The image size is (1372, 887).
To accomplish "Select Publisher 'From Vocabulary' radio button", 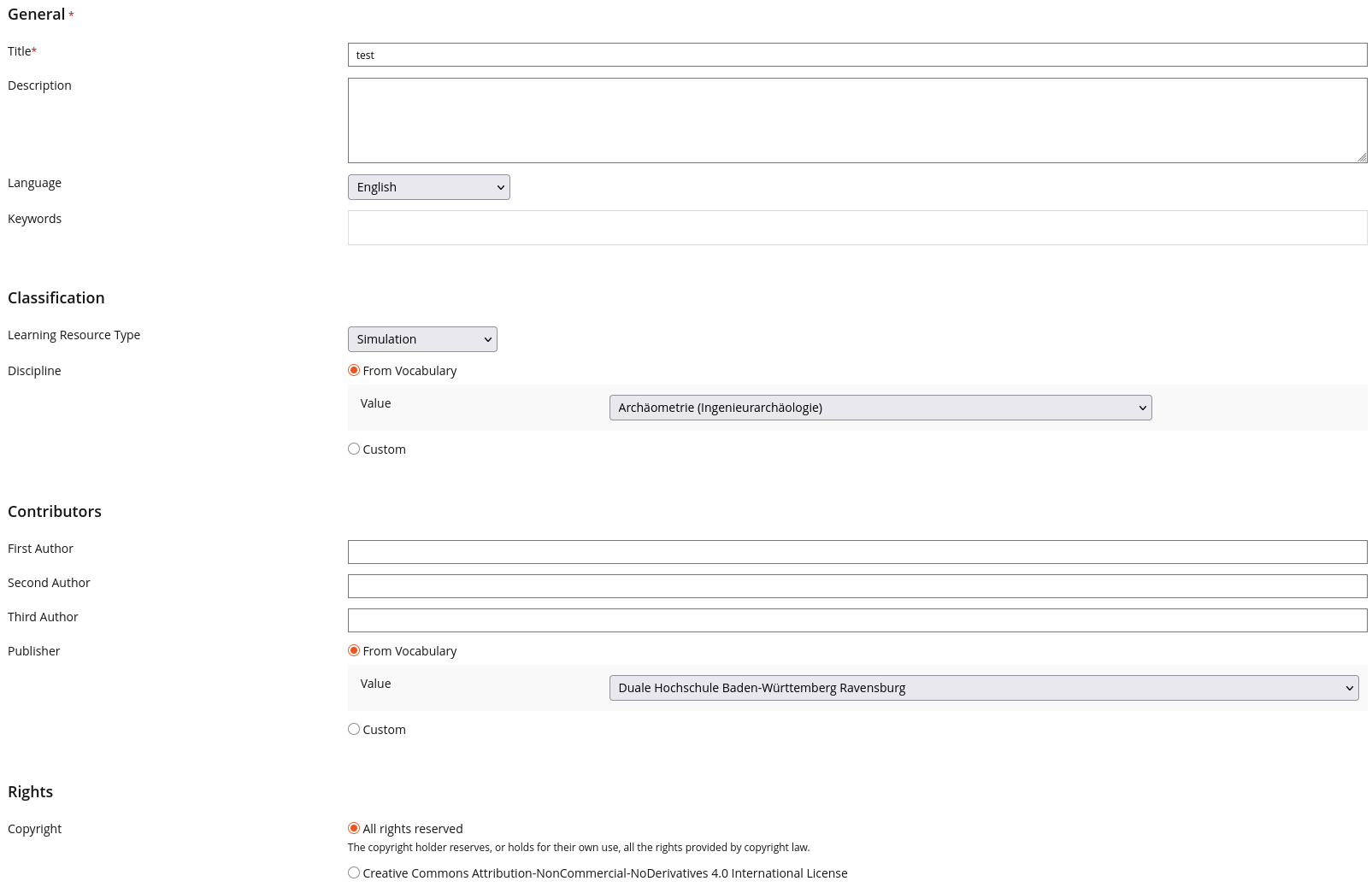I will (x=354, y=651).
